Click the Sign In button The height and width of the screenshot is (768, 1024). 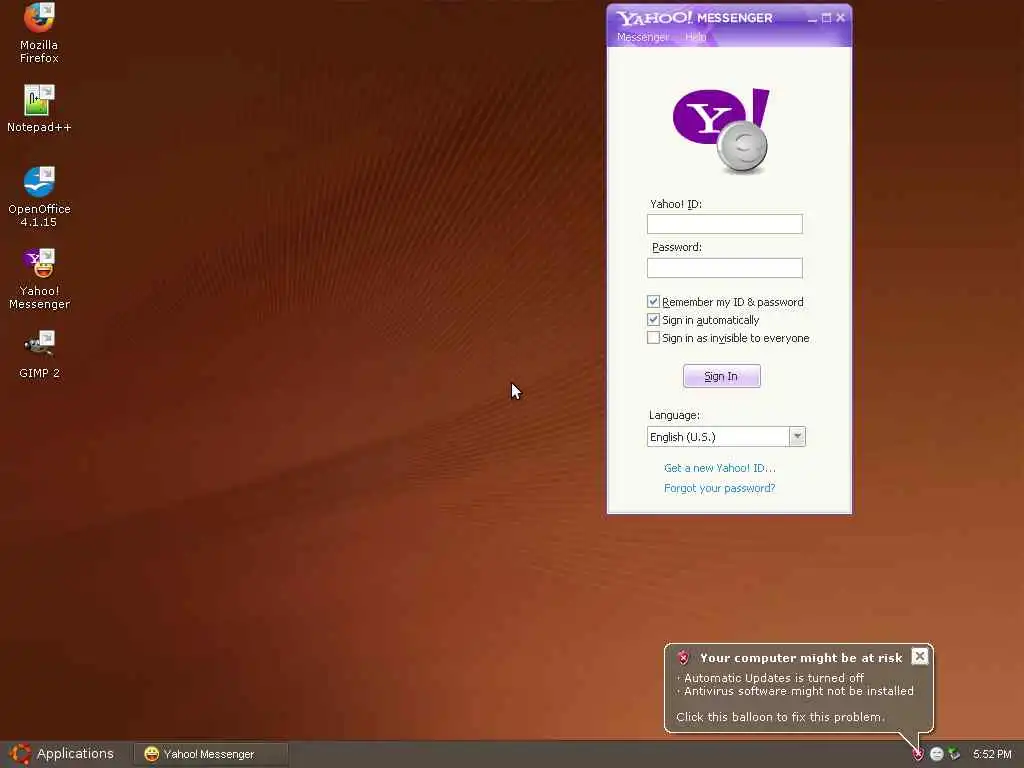click(722, 376)
